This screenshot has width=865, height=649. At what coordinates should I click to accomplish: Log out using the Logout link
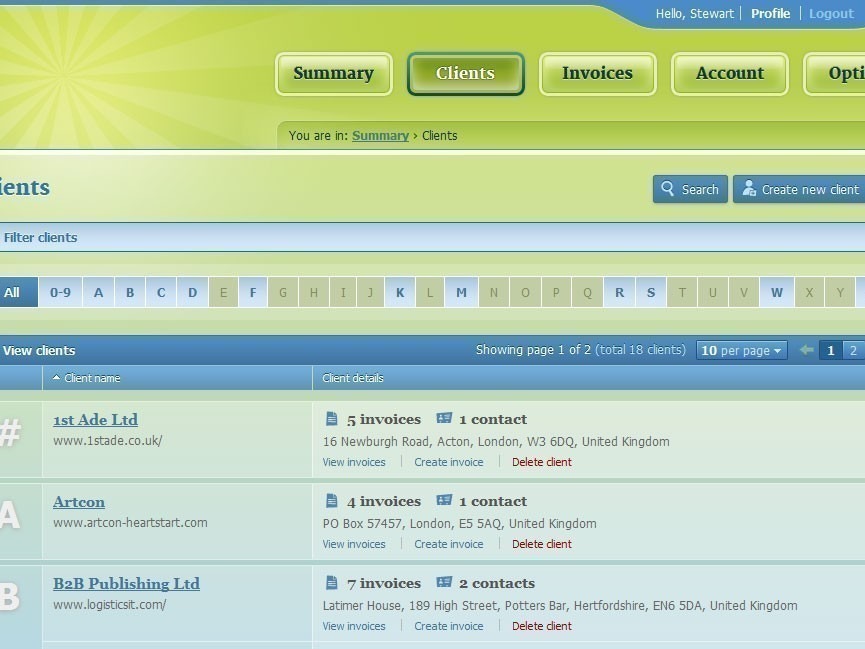click(x=831, y=14)
